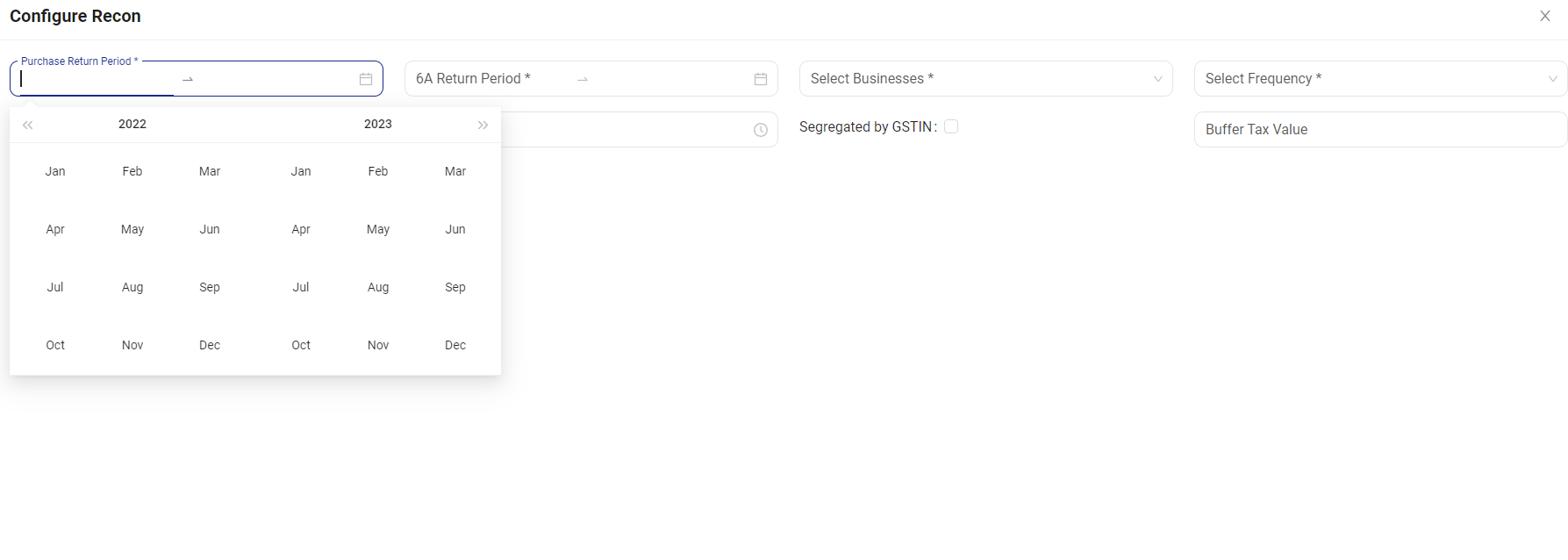This screenshot has height=560, width=1568.
Task: Close the Configure Recon dialog
Action: tap(1545, 16)
